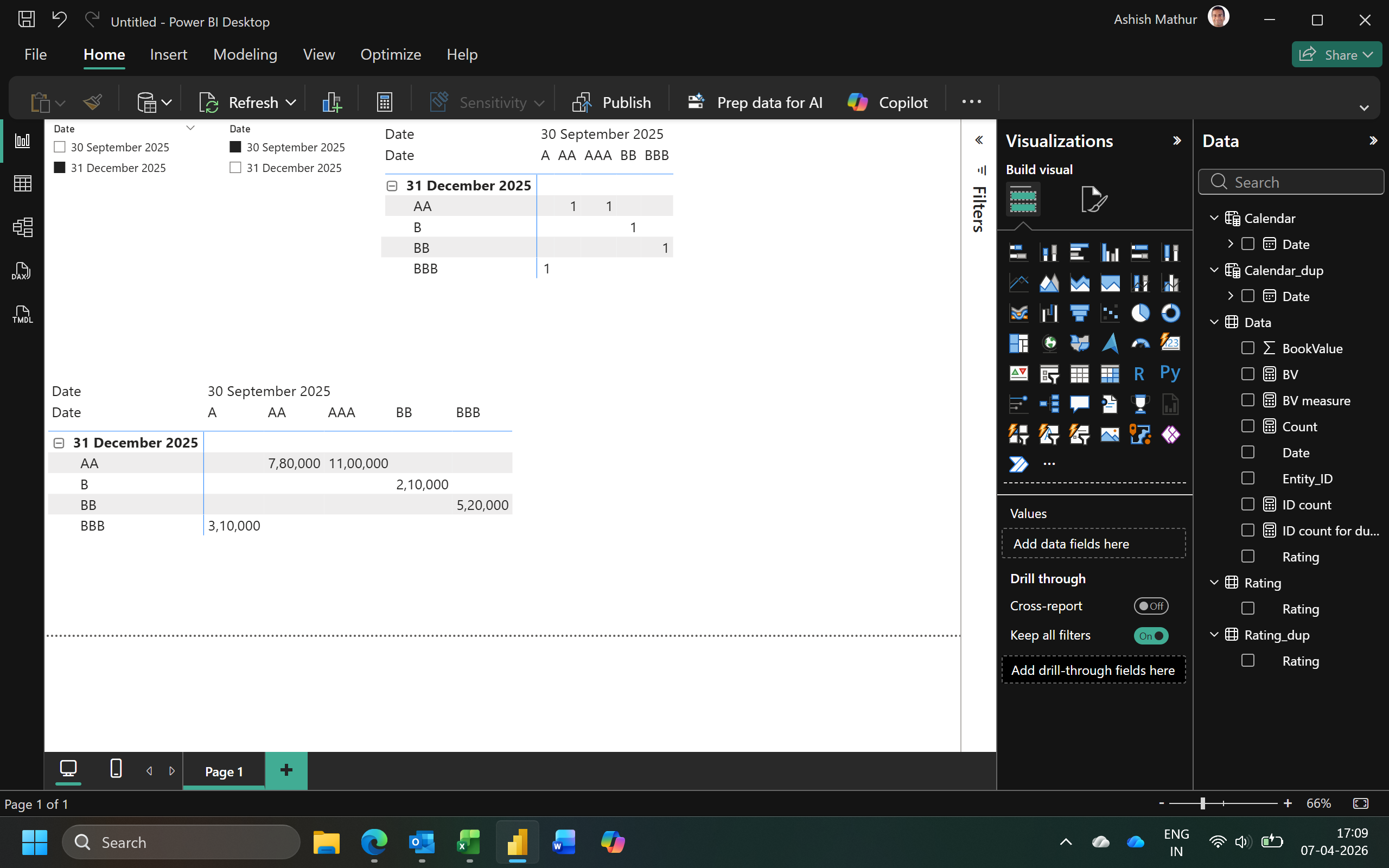Tick the BookValue field checkbox
The height and width of the screenshot is (868, 1389).
[x=1247, y=348]
